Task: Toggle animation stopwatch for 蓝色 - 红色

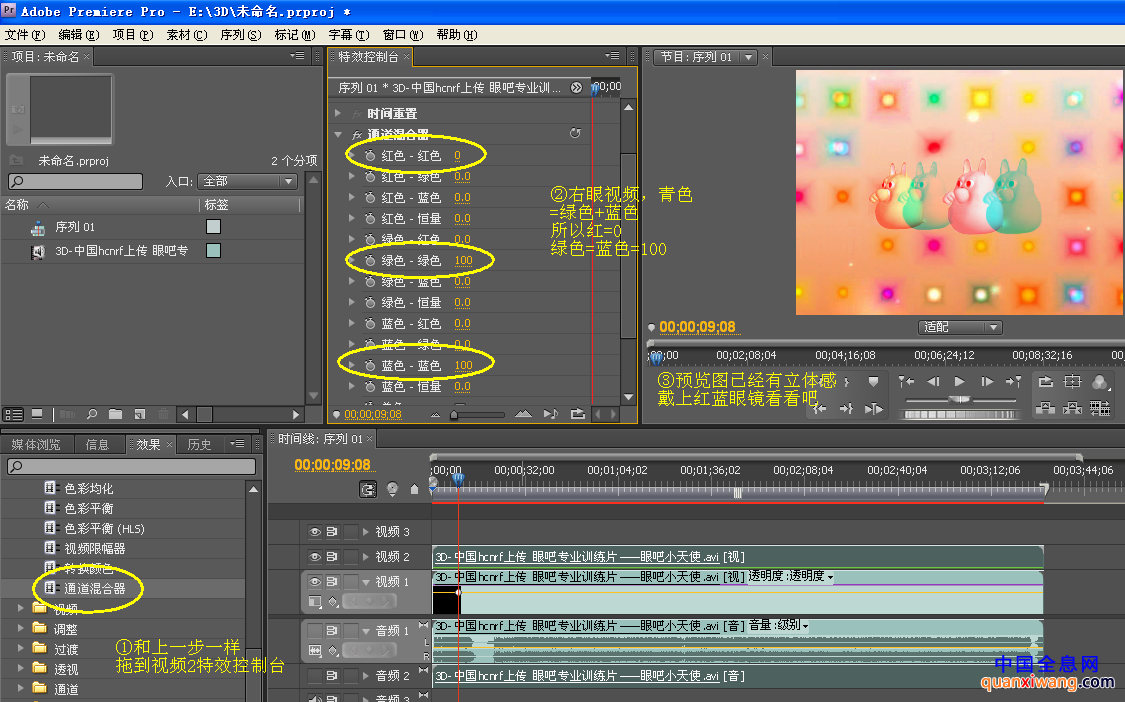Action: 369,324
